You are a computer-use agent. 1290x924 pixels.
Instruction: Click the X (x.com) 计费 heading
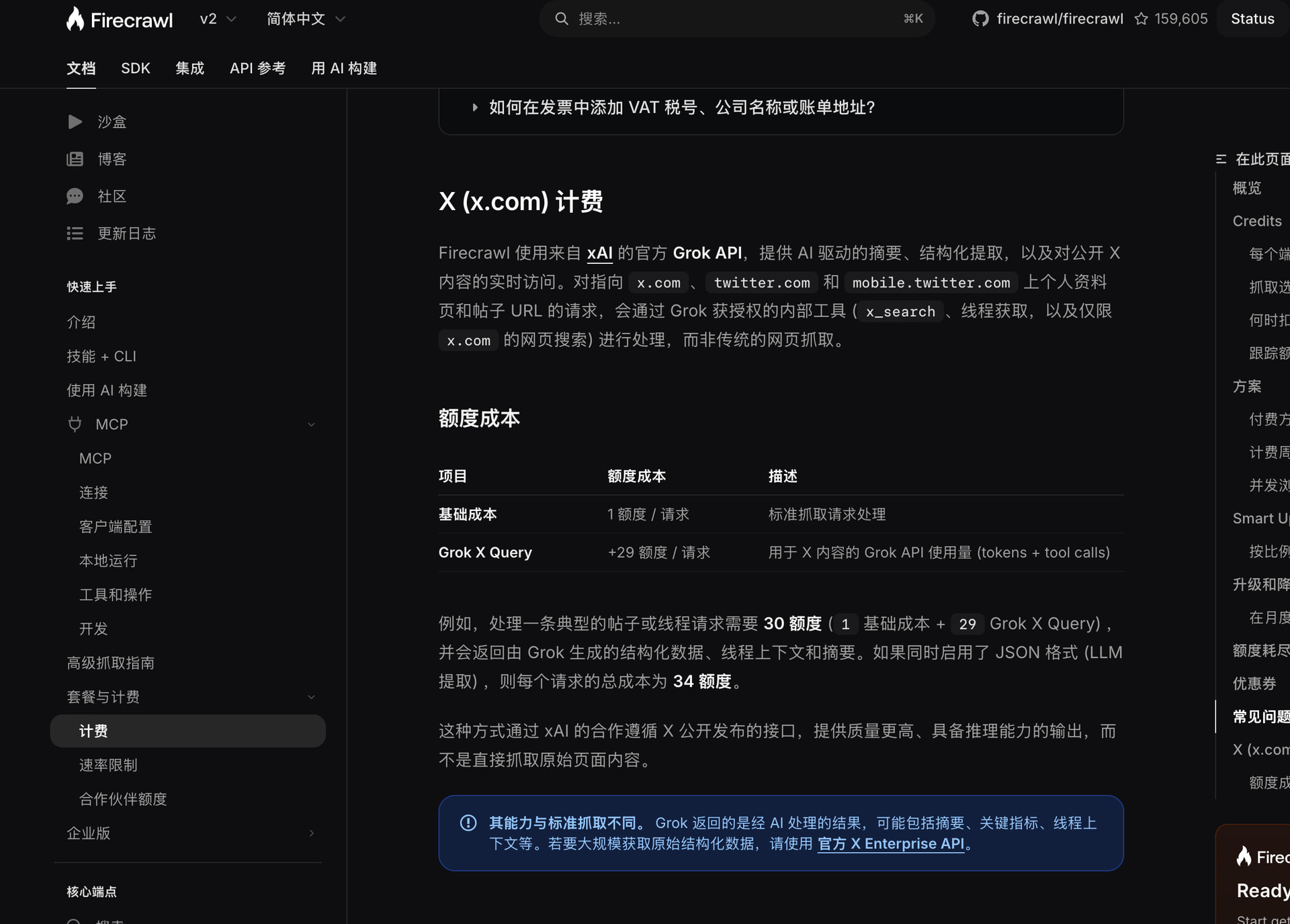pos(521,201)
